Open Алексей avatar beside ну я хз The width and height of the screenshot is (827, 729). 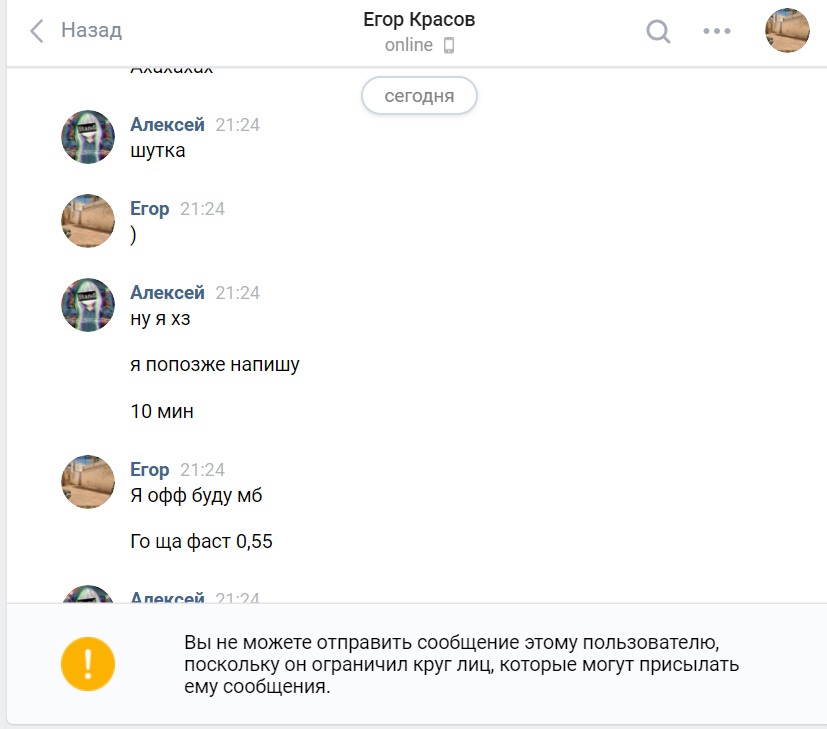pyautogui.click(x=88, y=304)
